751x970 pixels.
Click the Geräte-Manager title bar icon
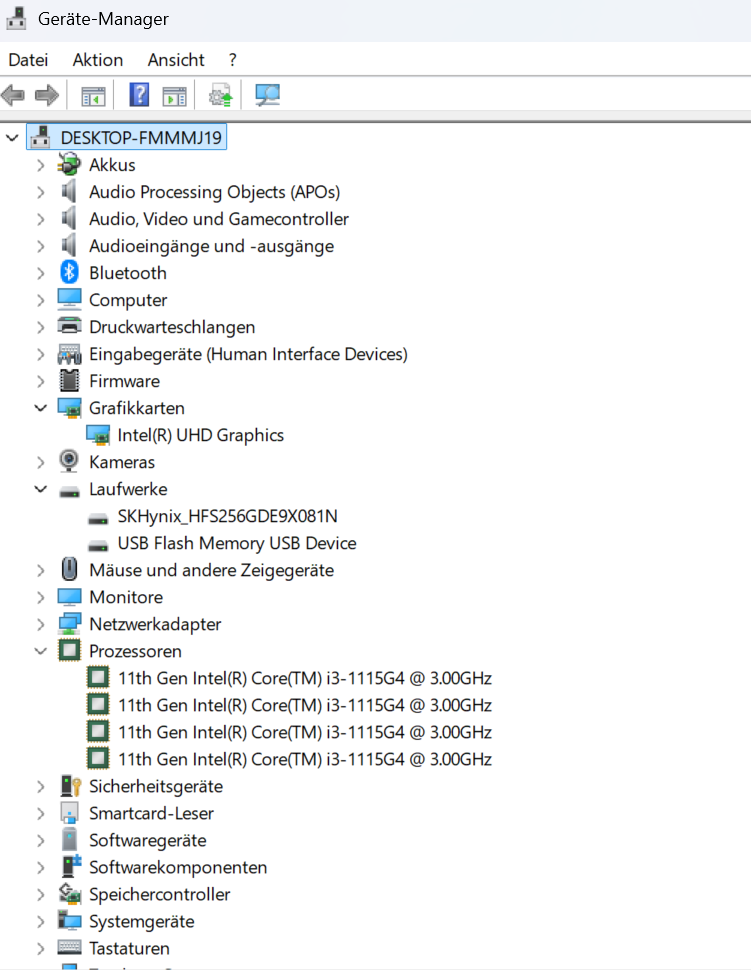click(16, 19)
